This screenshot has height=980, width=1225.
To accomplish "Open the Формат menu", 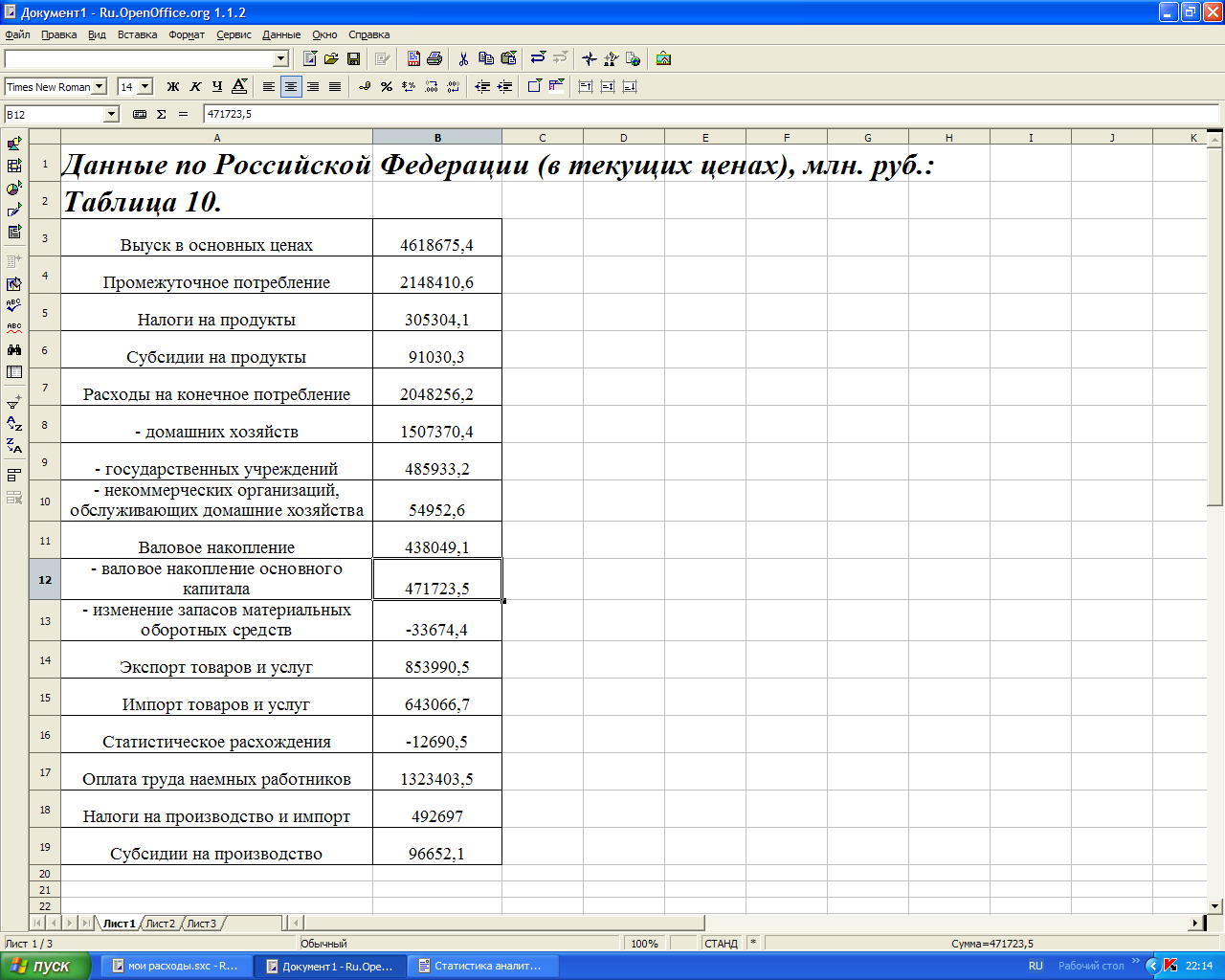I will point(187,34).
